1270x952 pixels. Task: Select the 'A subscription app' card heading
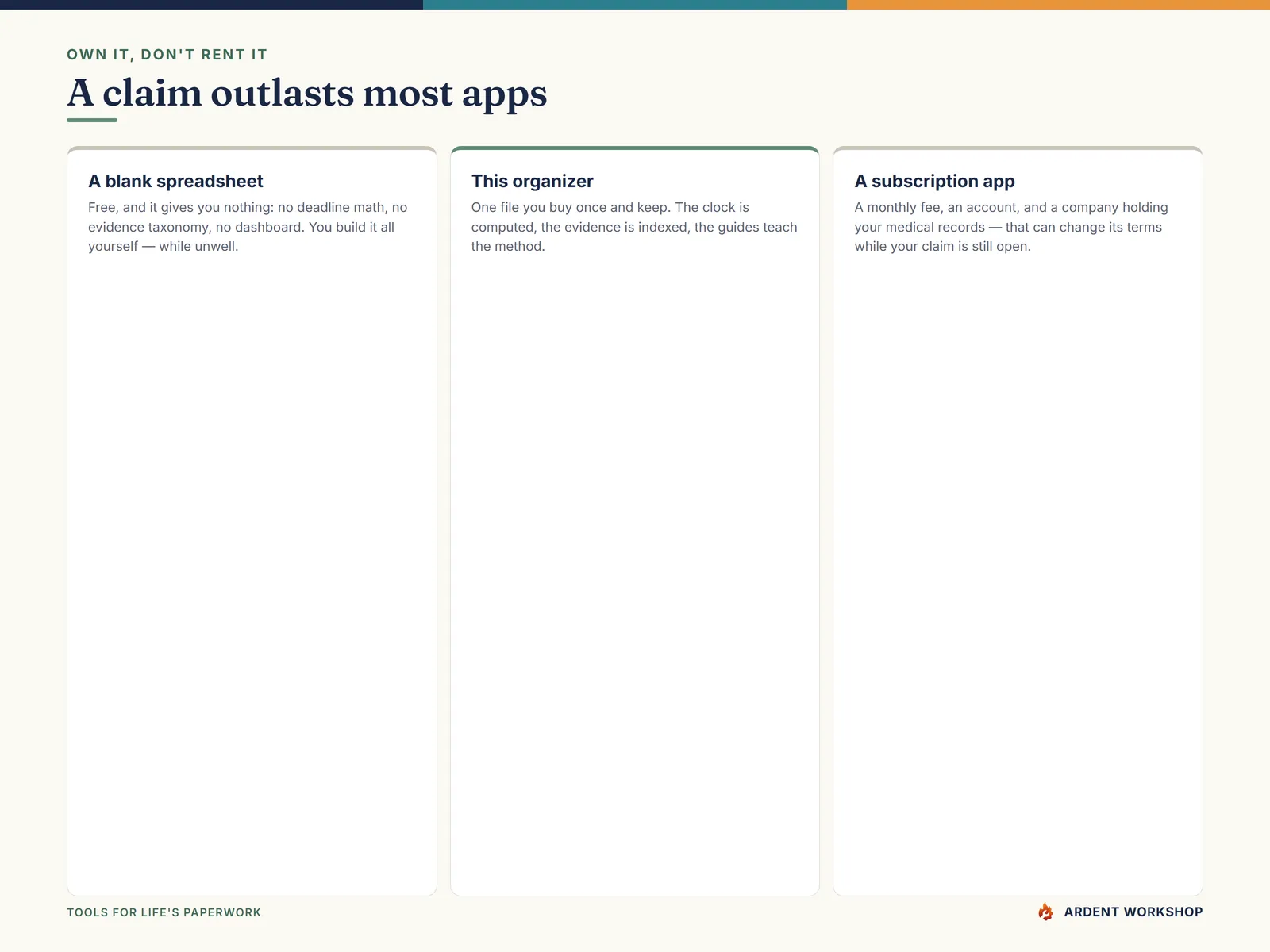point(934,181)
